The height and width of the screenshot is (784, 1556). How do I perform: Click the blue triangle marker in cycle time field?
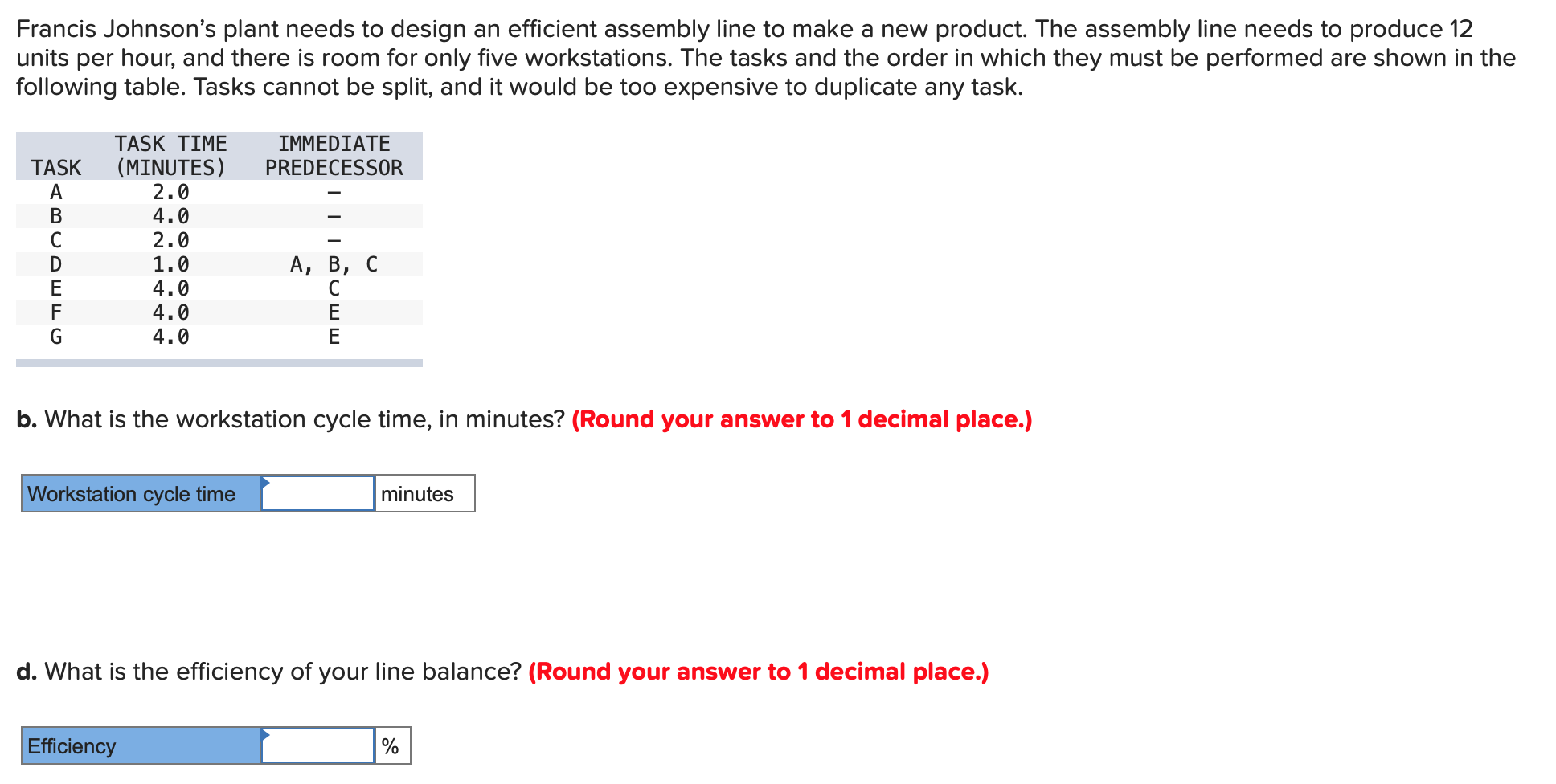[265, 482]
